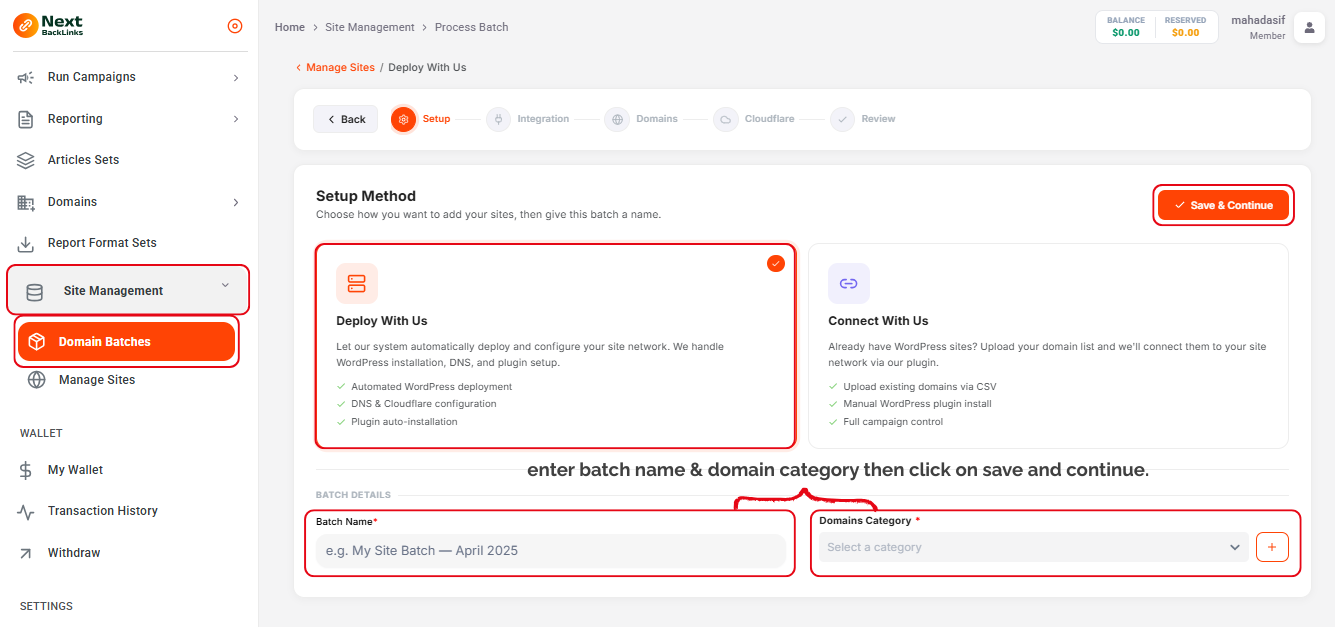Viewport: 1335px width, 627px height.
Task: Select Domain Batches in the sidebar
Action: (x=126, y=342)
